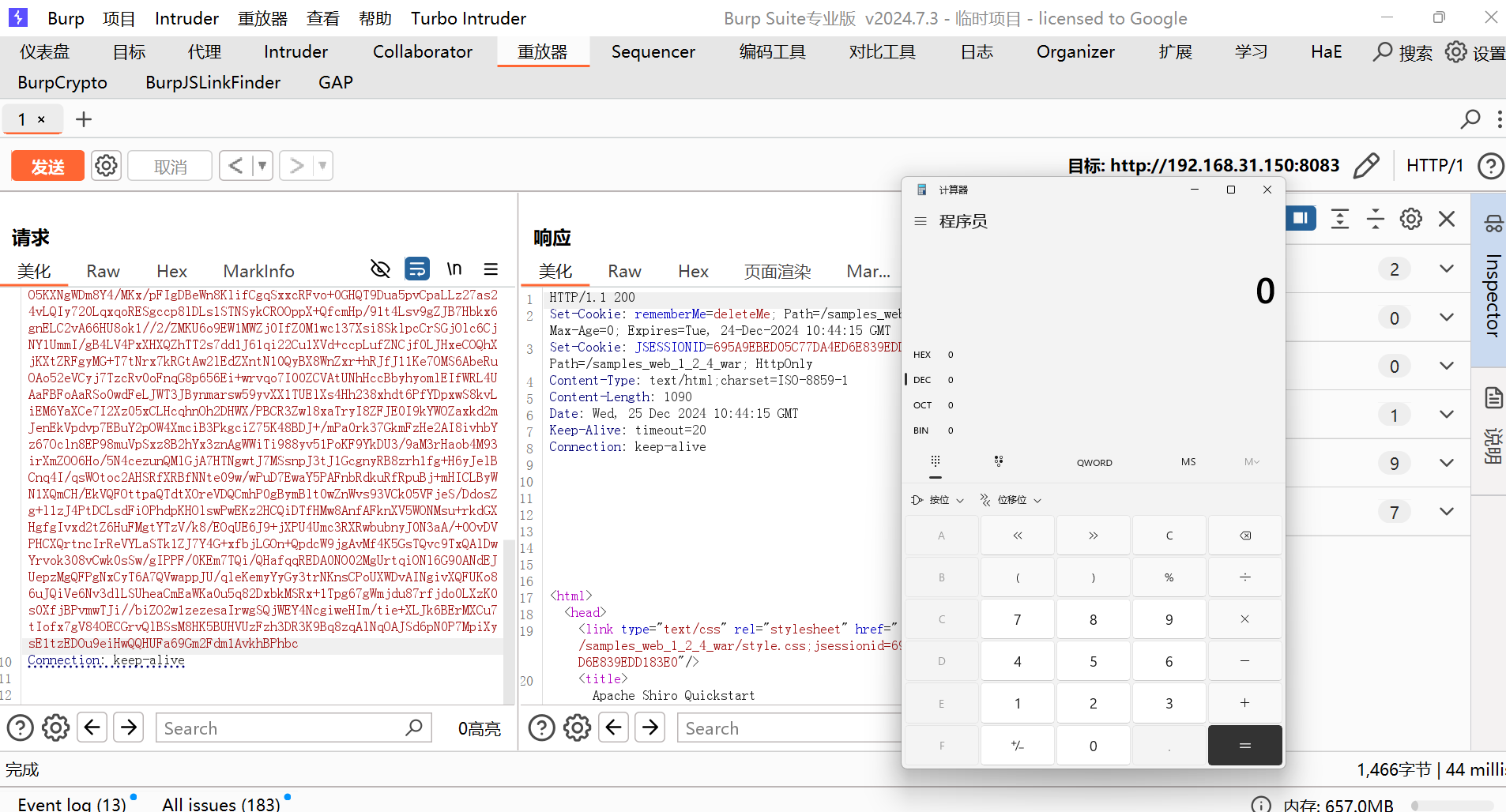Open 位移位 bit shift dropdown in Calculator
The height and width of the screenshot is (812, 1506).
(x=1011, y=500)
